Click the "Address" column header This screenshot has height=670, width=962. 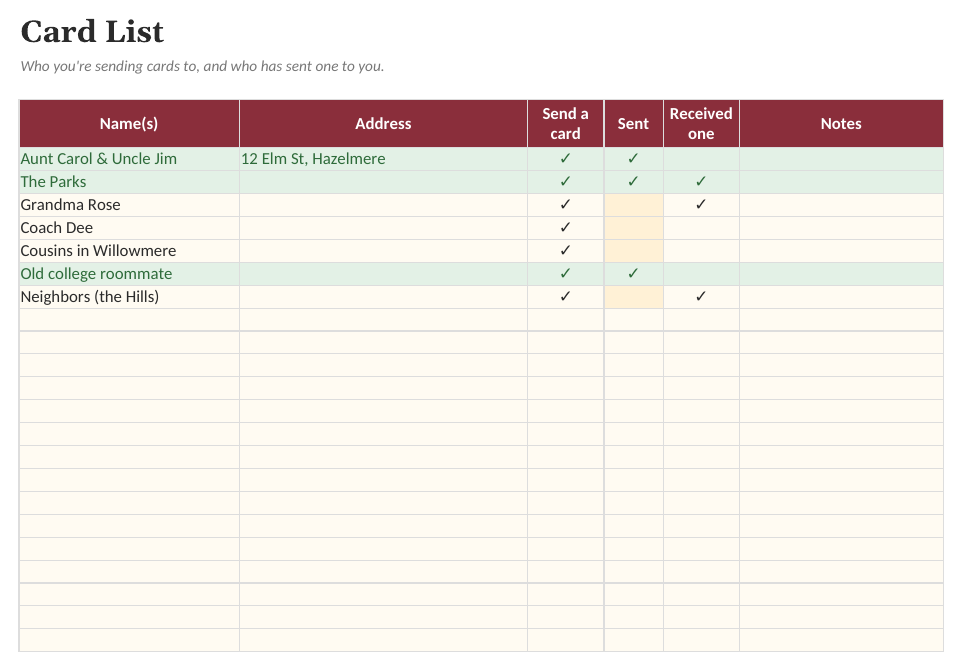coord(383,124)
